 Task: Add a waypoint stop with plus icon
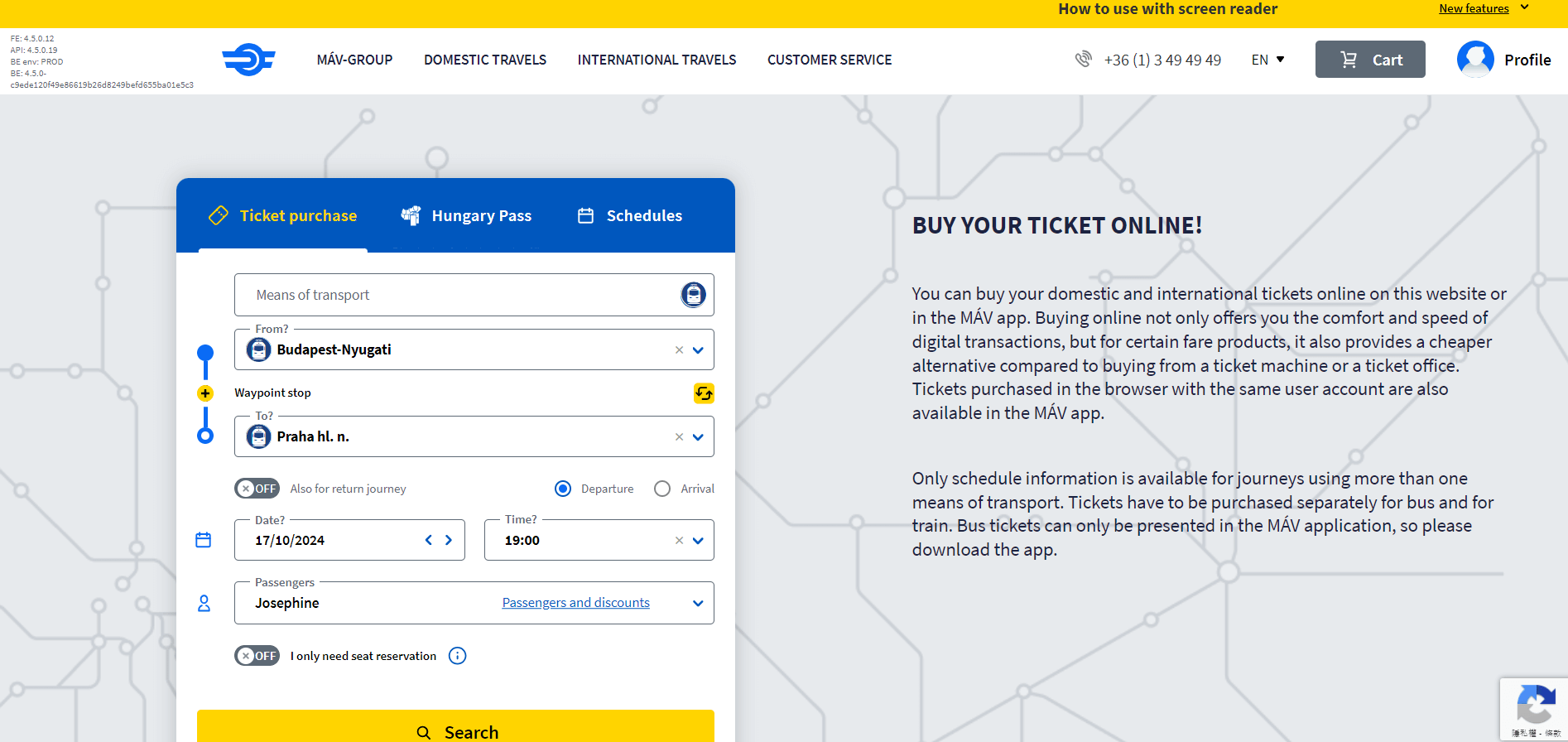coord(205,393)
